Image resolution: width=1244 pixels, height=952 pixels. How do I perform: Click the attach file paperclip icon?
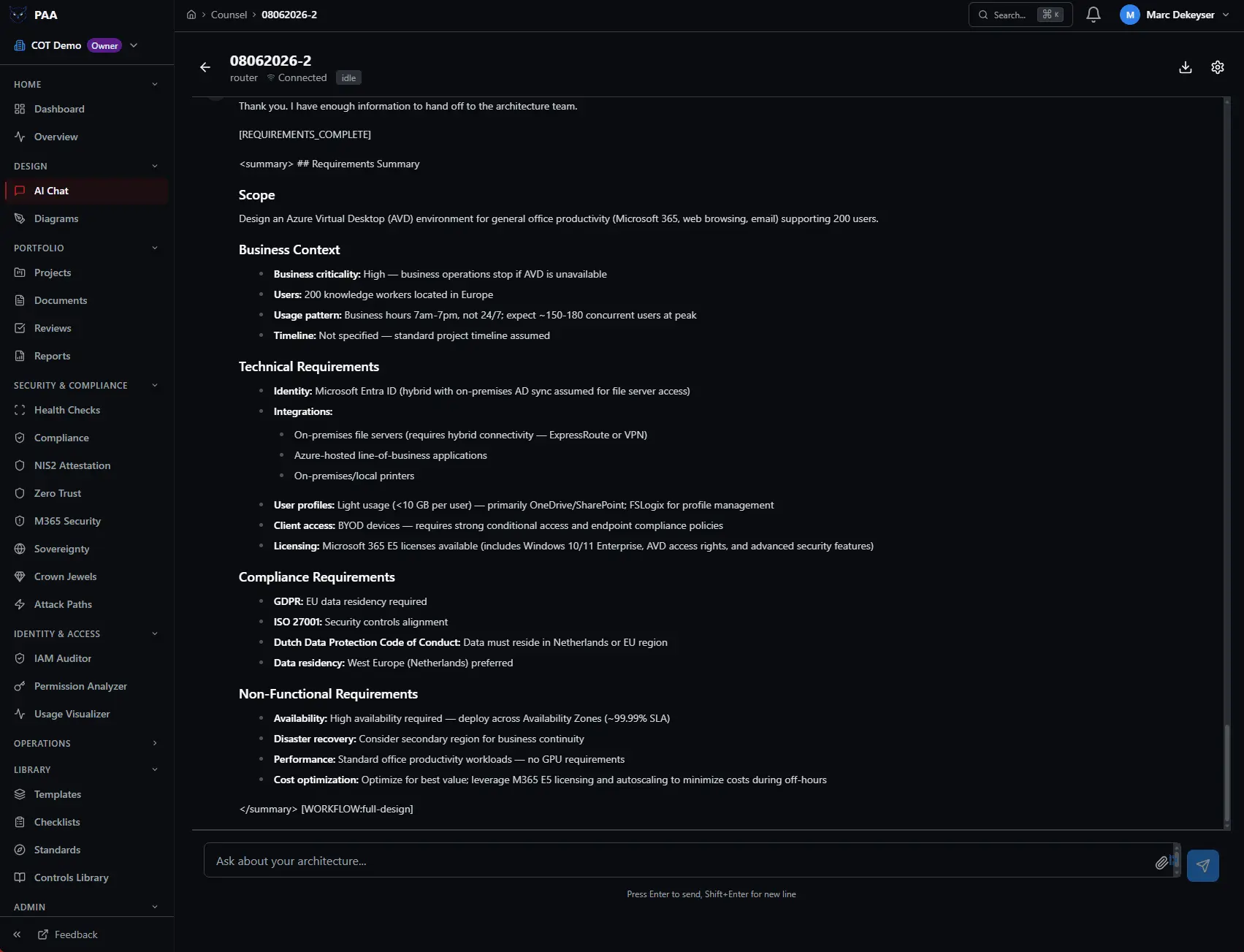pyautogui.click(x=1161, y=863)
